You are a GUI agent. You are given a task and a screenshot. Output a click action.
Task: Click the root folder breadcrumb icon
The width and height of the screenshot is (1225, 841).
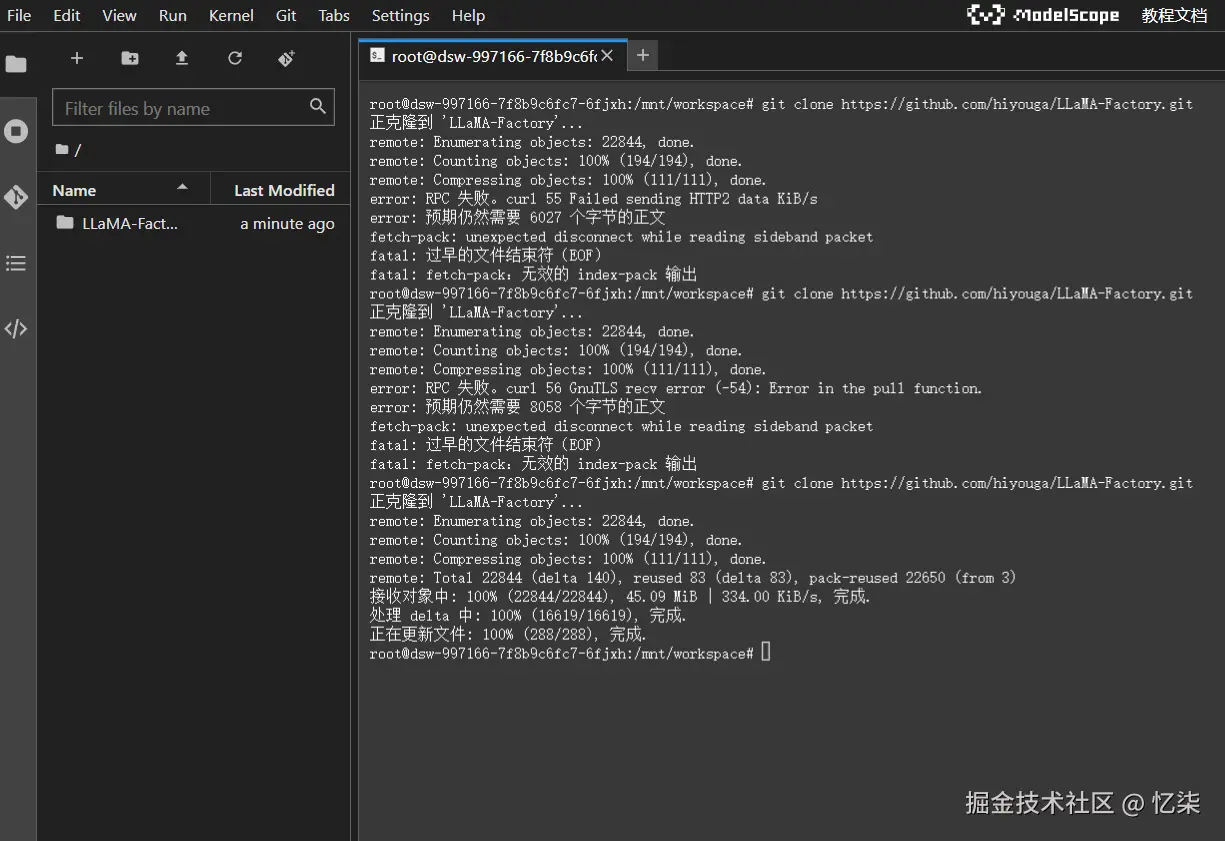click(x=62, y=150)
